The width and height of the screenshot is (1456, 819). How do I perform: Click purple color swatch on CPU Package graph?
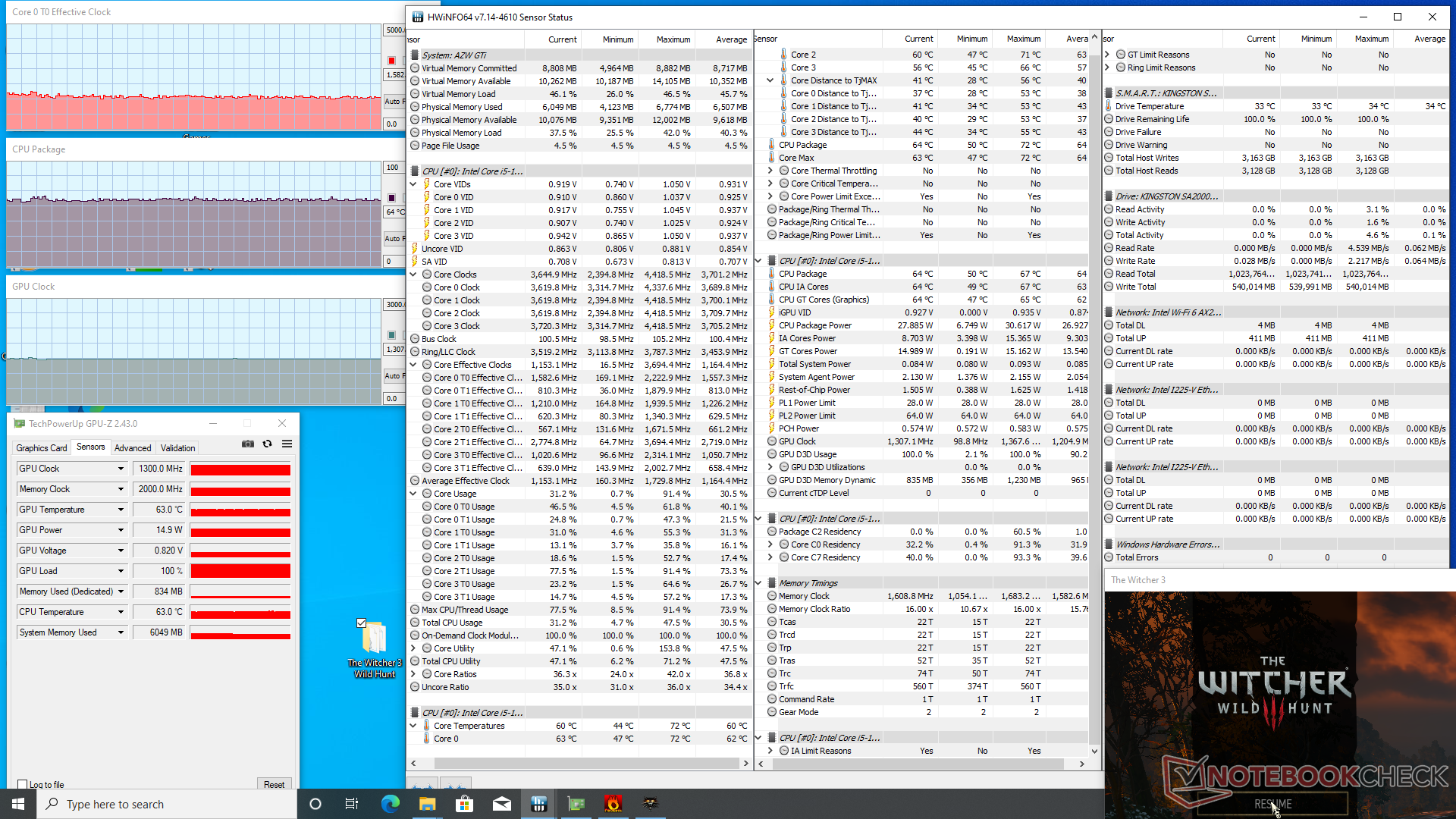coord(391,198)
